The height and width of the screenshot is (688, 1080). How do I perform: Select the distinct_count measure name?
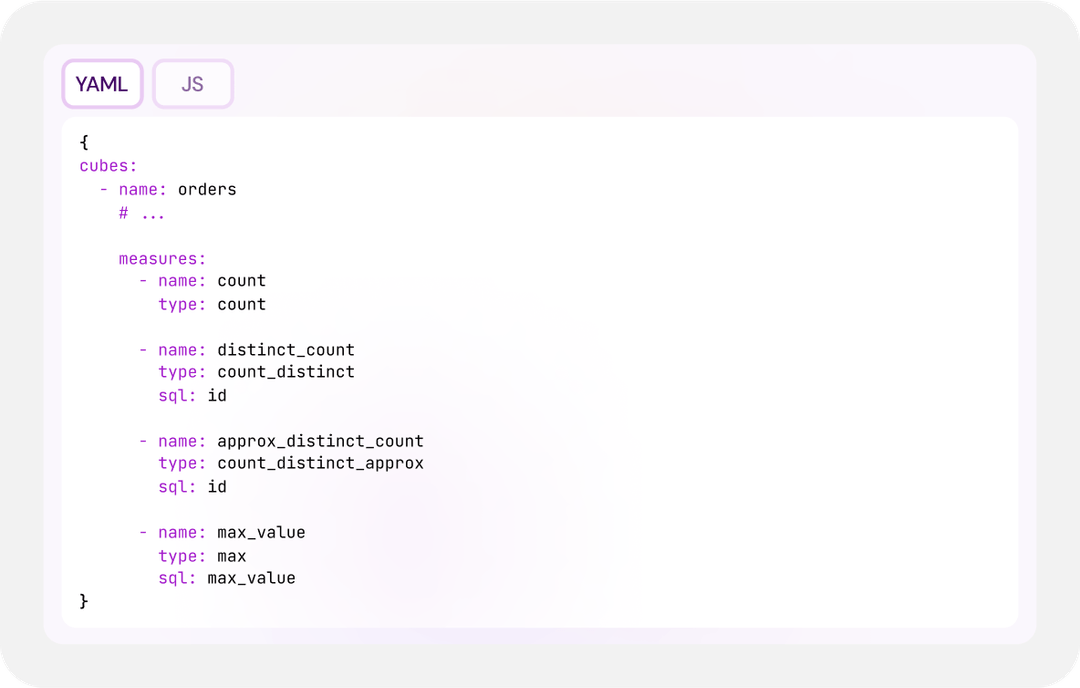tap(285, 350)
